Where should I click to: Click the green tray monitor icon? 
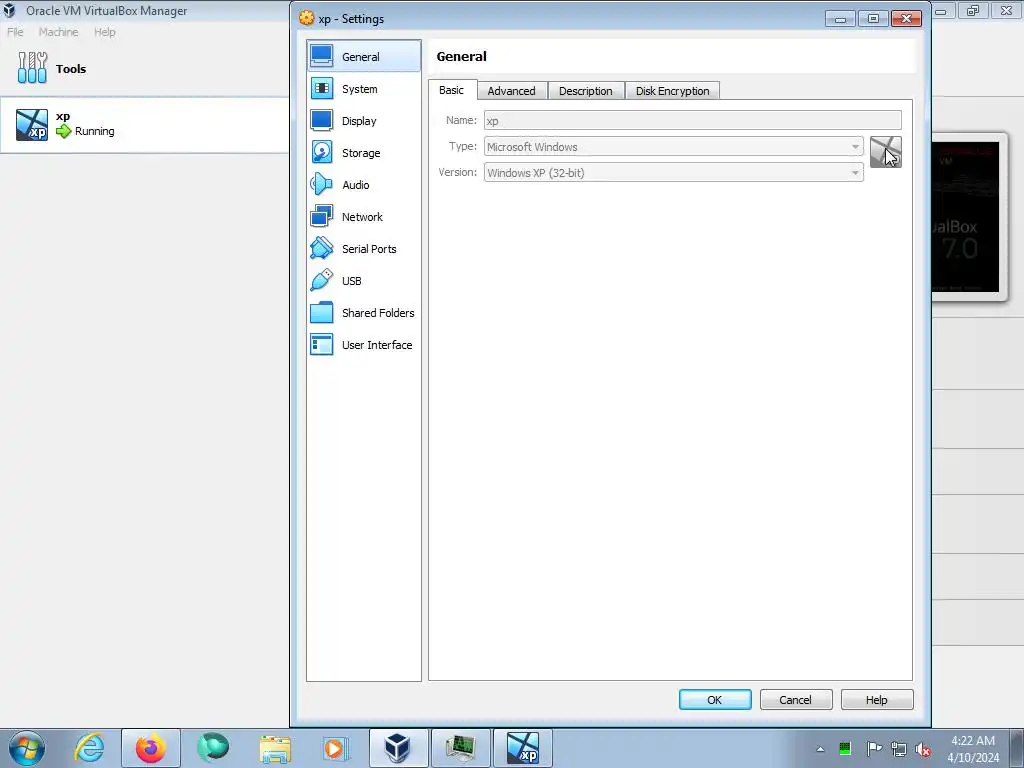pyautogui.click(x=844, y=748)
